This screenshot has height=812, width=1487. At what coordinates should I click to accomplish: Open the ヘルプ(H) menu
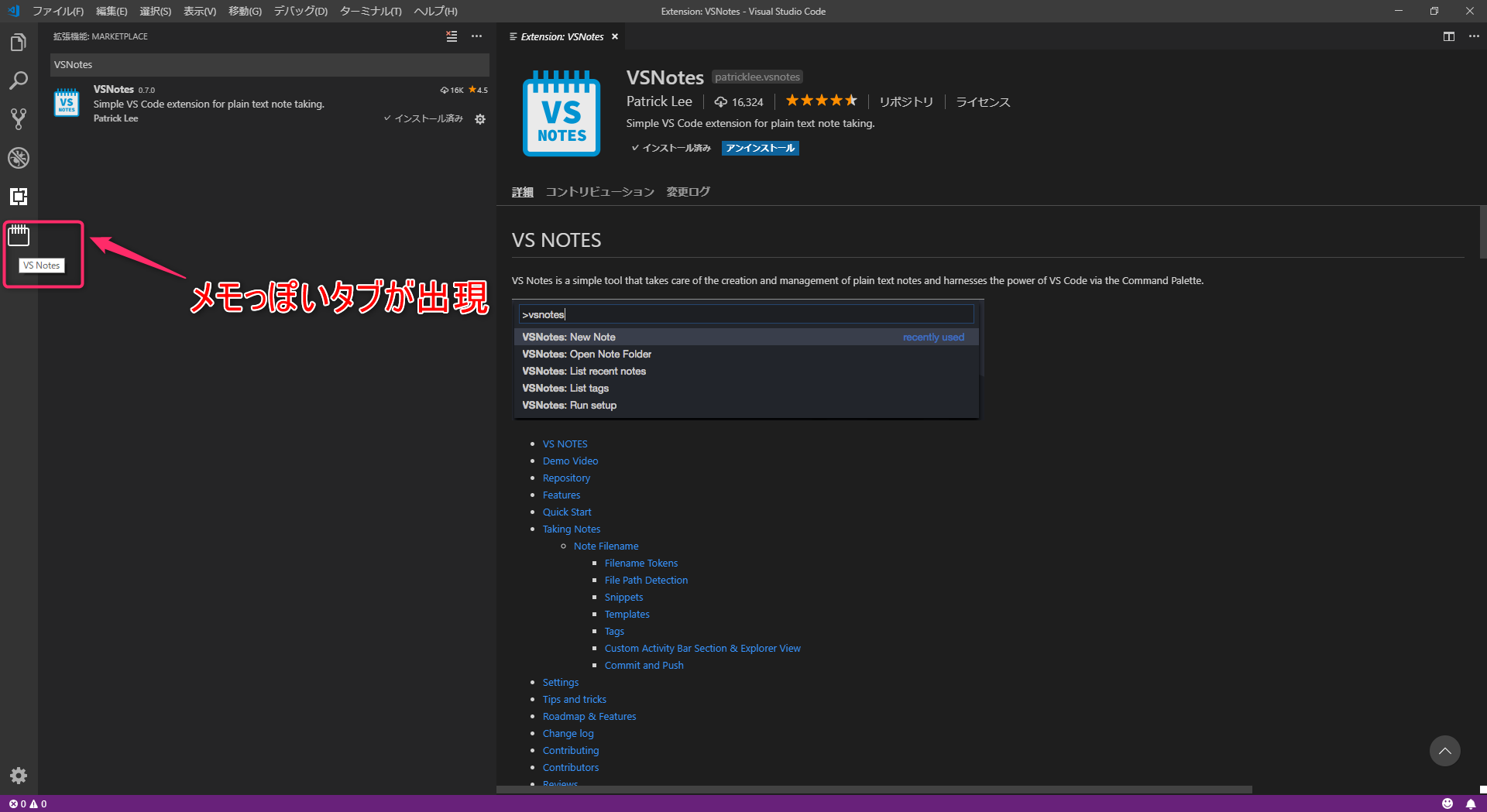(x=435, y=11)
